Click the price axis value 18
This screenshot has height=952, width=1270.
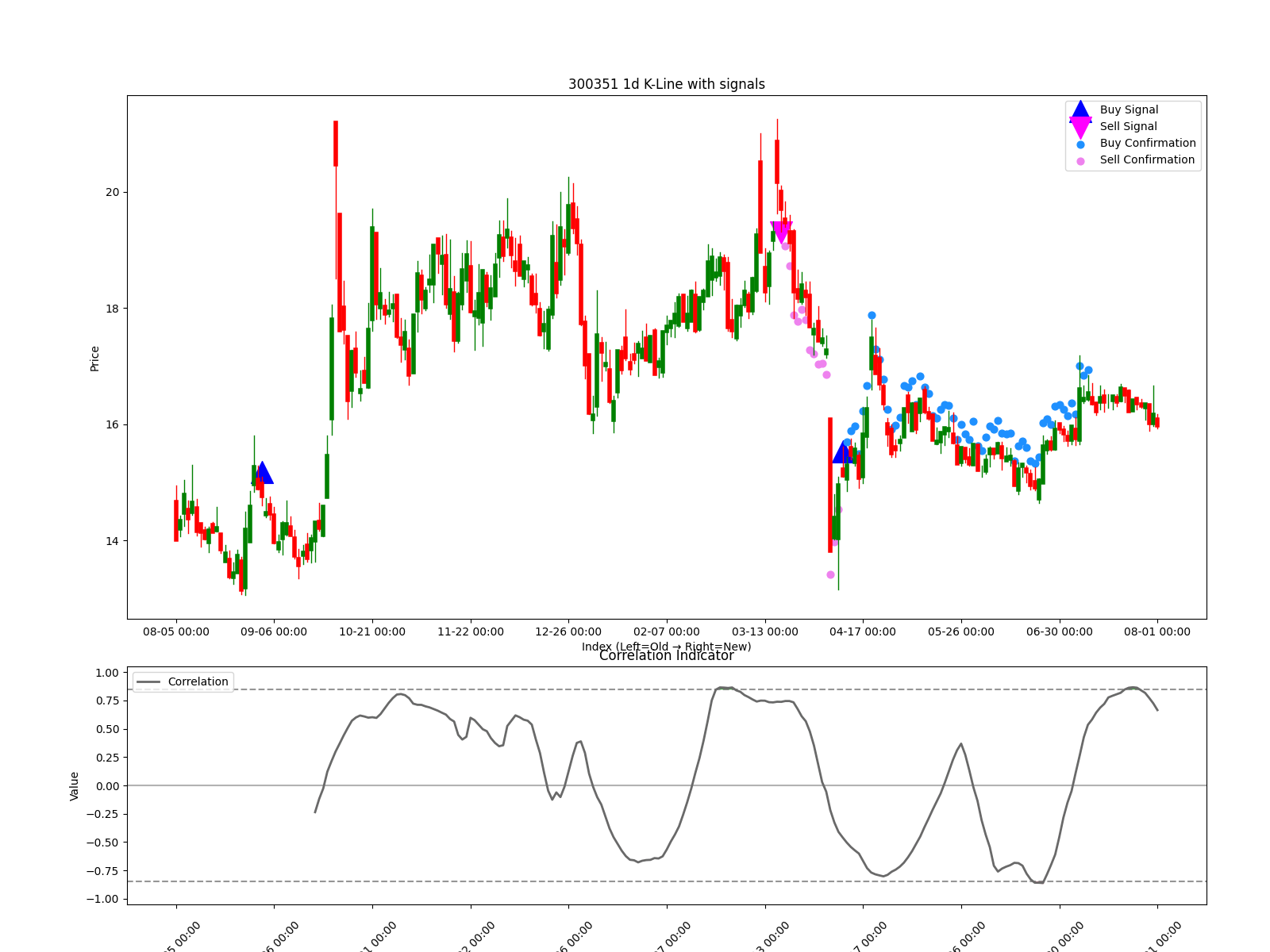coord(112,309)
